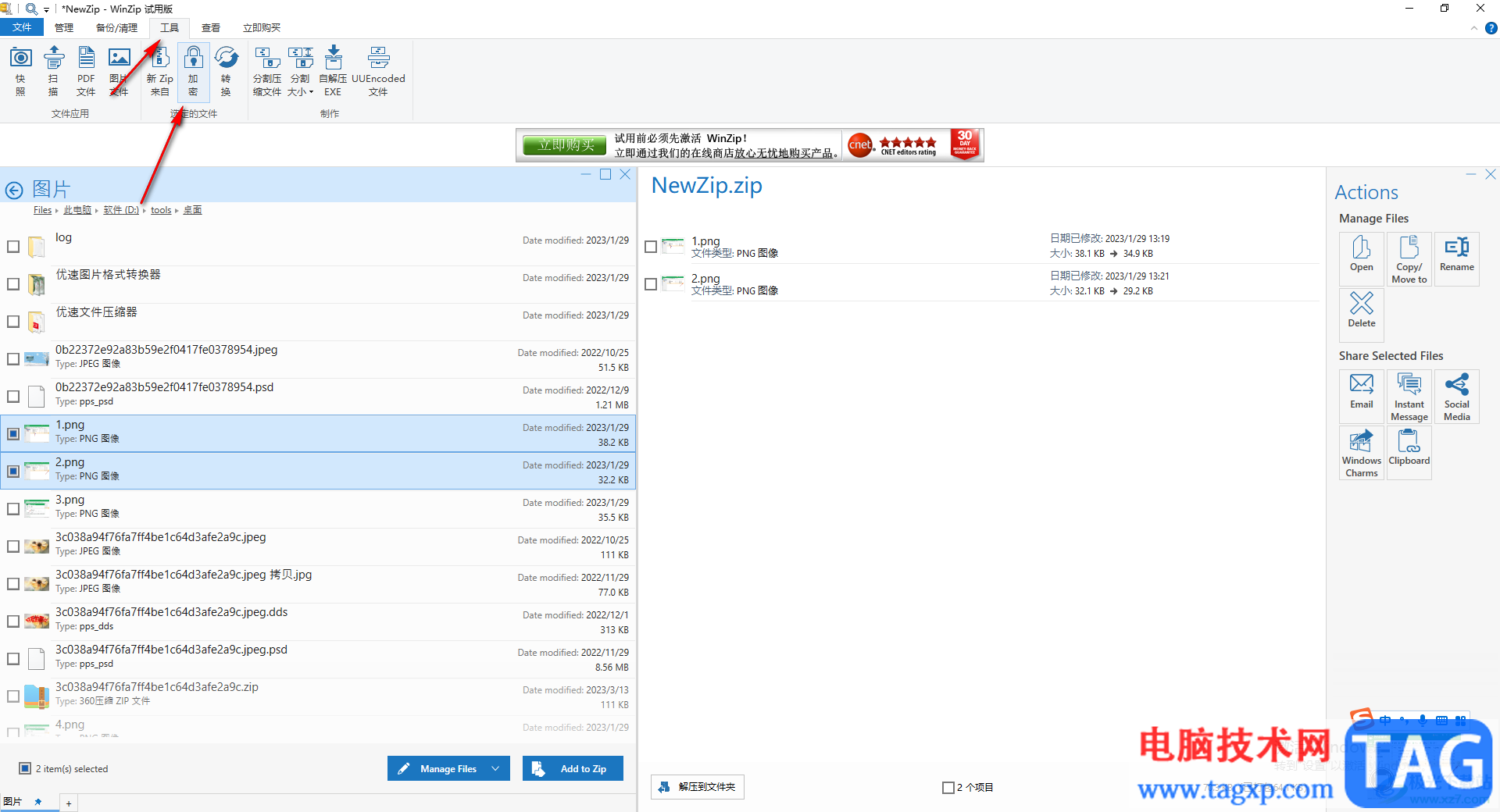This screenshot has width=1500, height=812.
Task: Open the 立即购买 ribbon tab
Action: pyautogui.click(x=262, y=28)
